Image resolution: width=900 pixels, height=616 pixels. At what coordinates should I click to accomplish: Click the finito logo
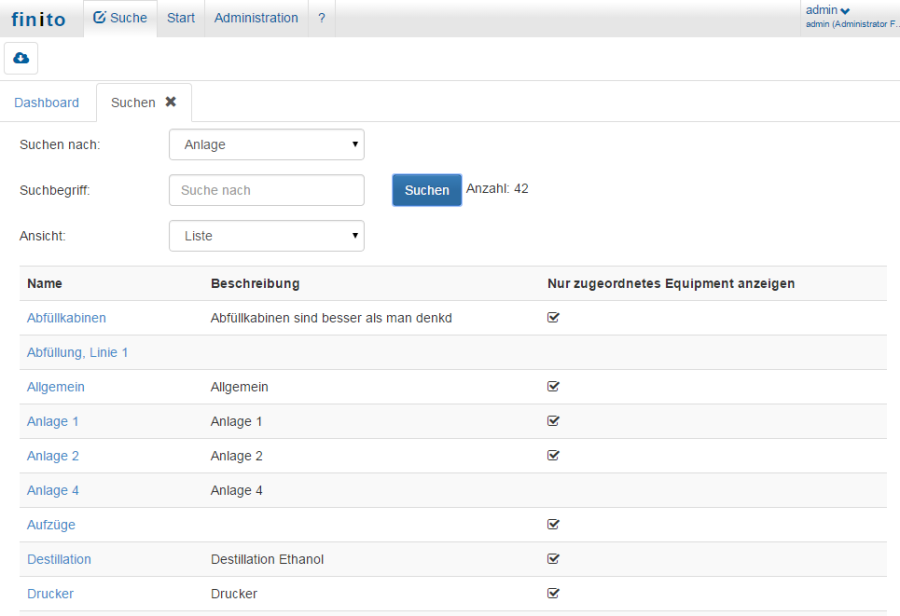coord(39,19)
